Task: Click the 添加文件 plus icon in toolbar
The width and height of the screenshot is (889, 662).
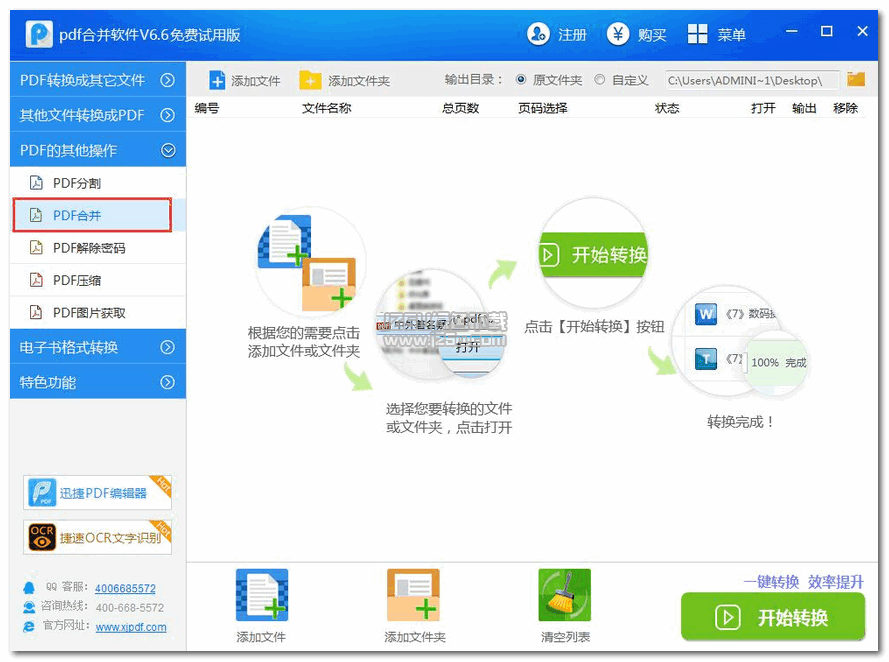Action: [217, 80]
